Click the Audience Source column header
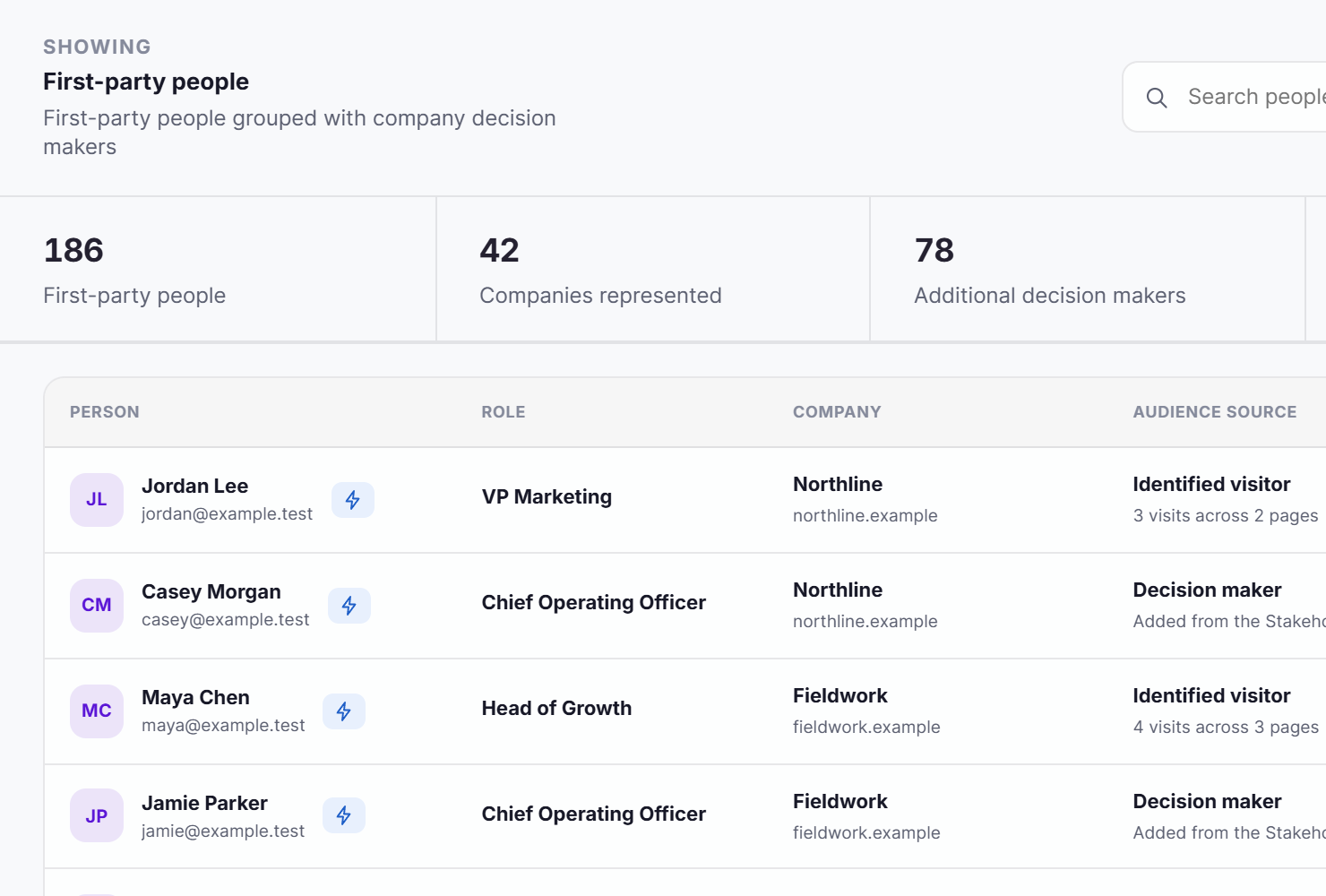 click(1215, 412)
